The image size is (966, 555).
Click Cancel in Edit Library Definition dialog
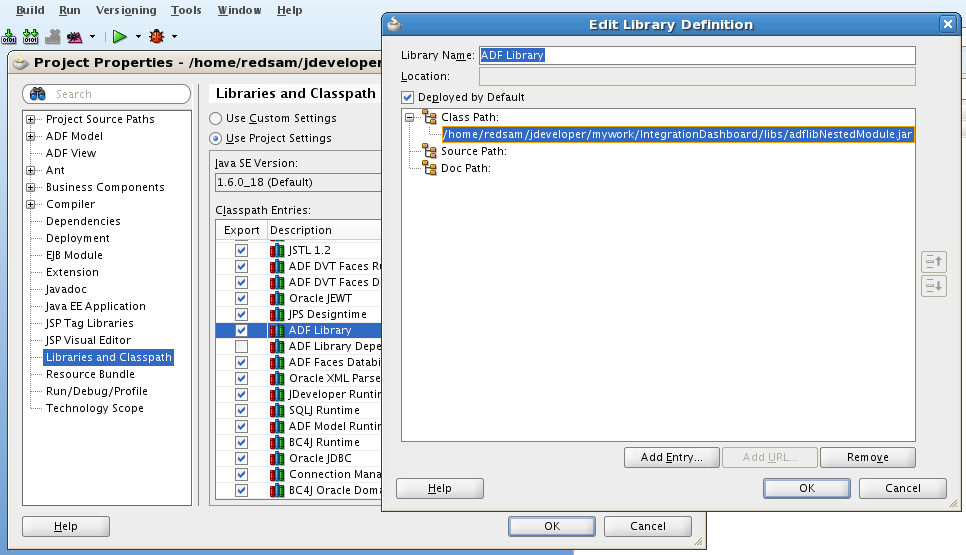[903, 488]
